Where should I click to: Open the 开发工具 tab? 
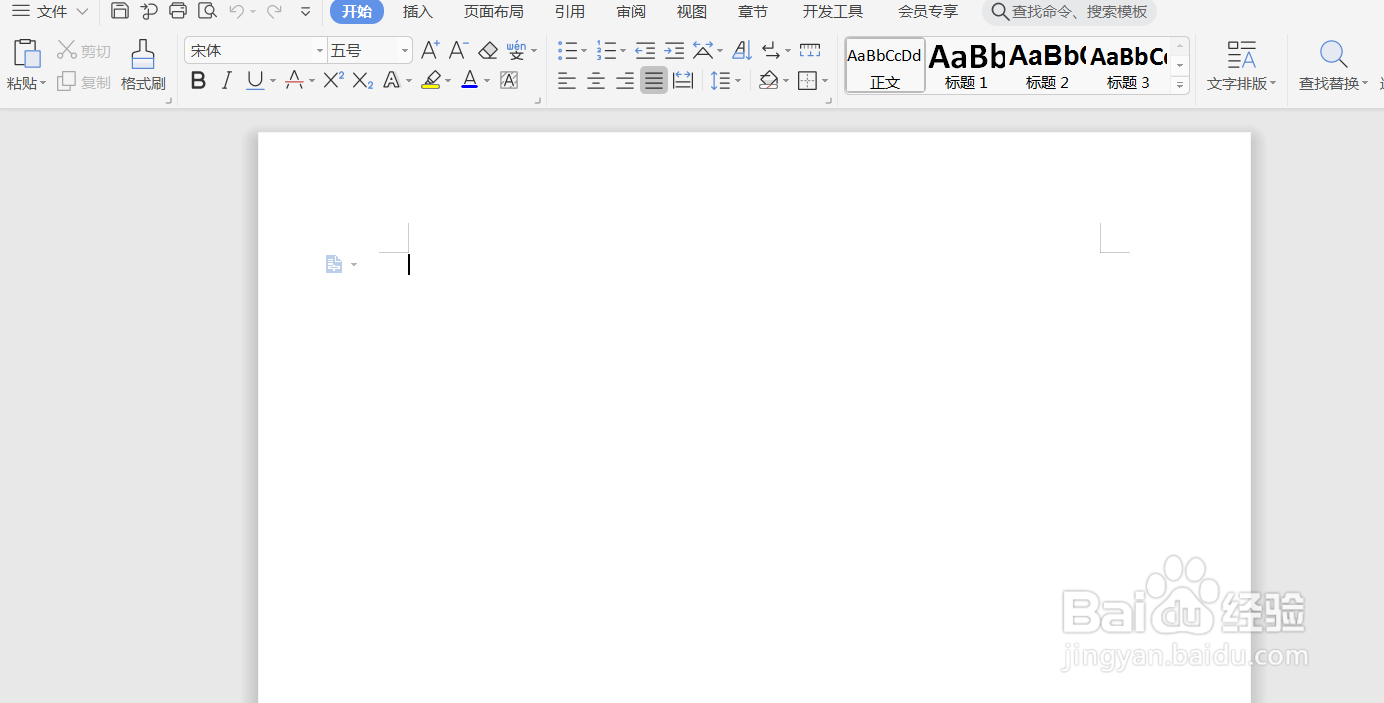tap(833, 12)
